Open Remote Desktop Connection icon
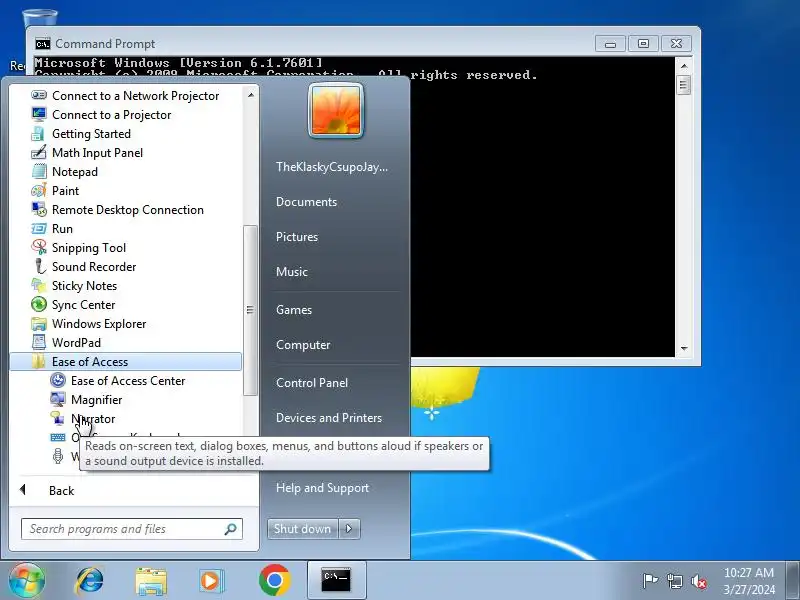 tap(39, 209)
